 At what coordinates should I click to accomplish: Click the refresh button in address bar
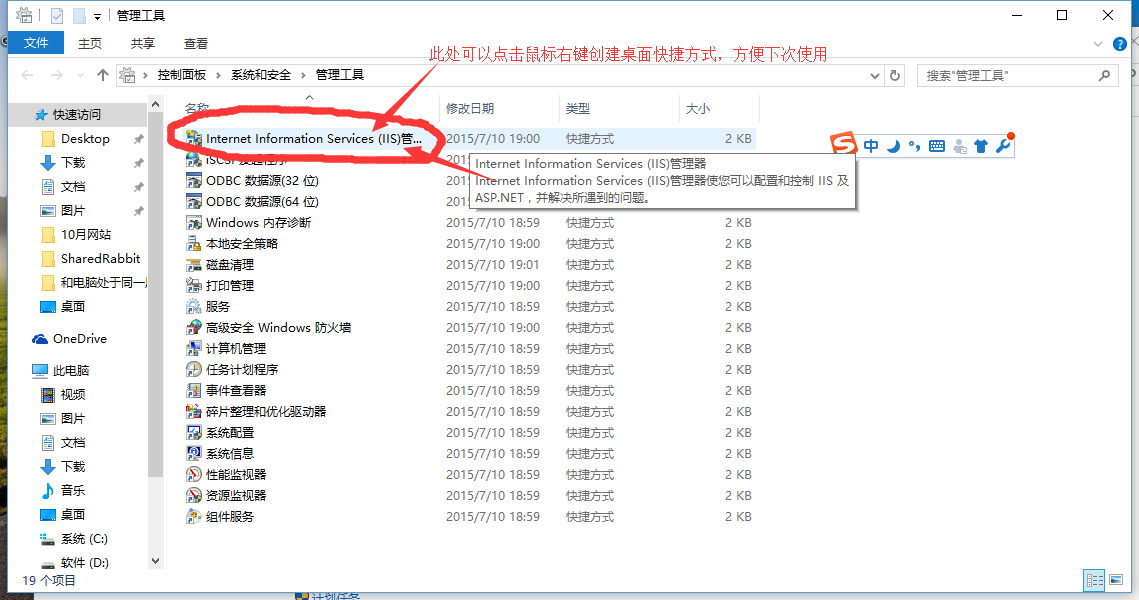pos(895,75)
